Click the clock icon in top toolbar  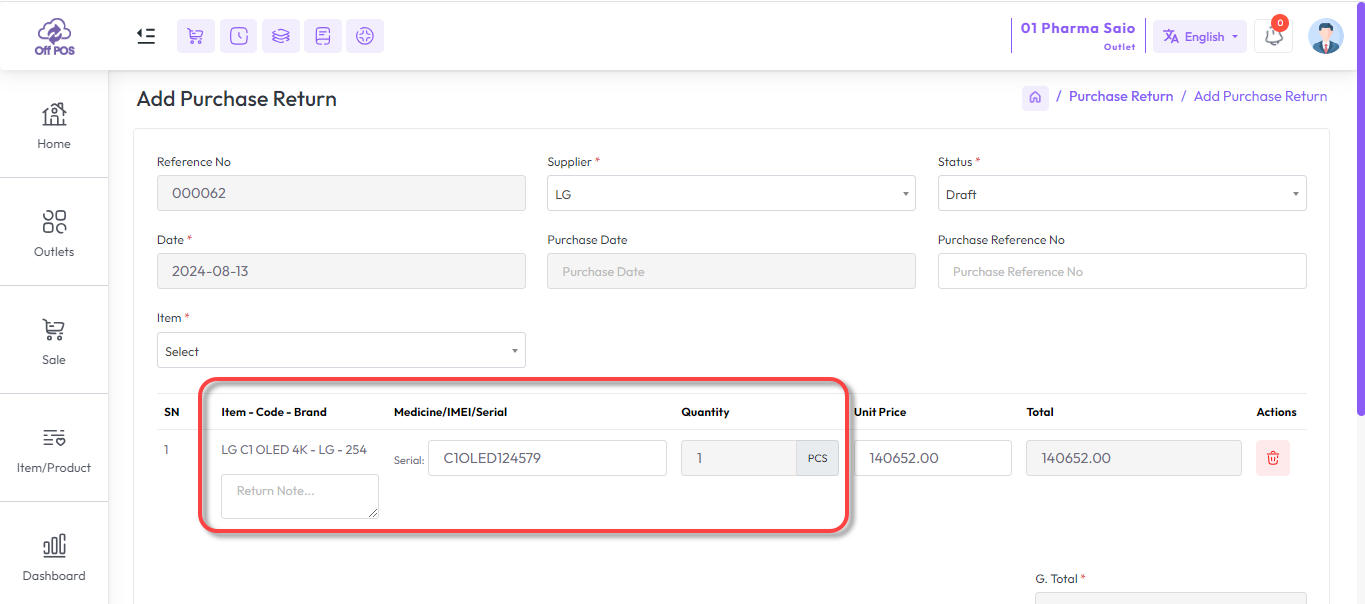tap(238, 36)
